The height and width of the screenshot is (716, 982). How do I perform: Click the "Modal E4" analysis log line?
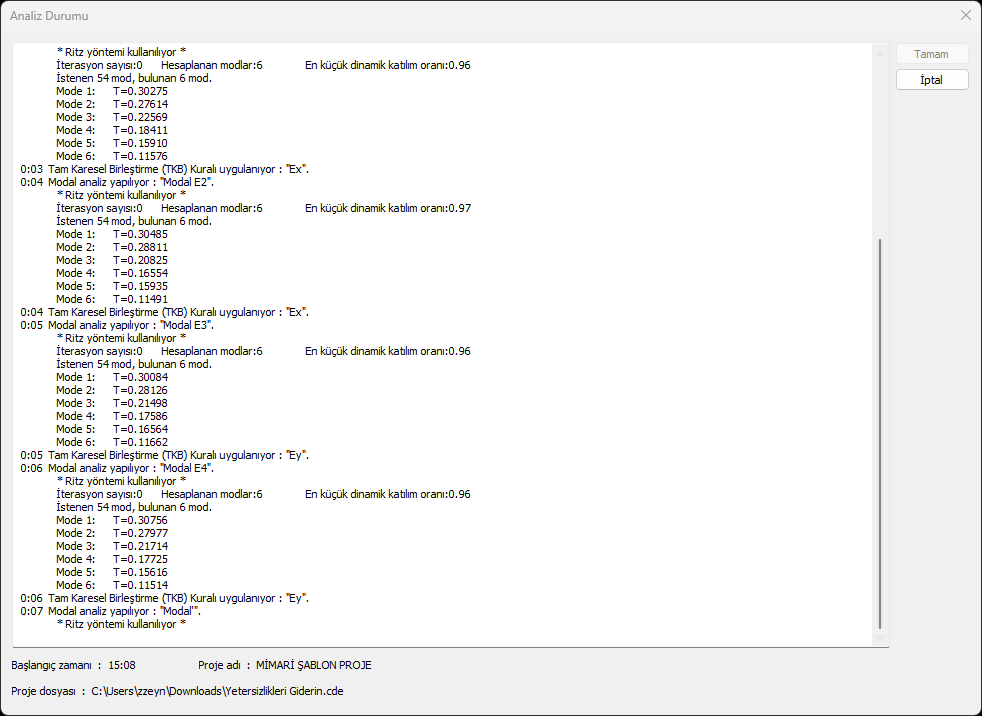click(x=131, y=468)
